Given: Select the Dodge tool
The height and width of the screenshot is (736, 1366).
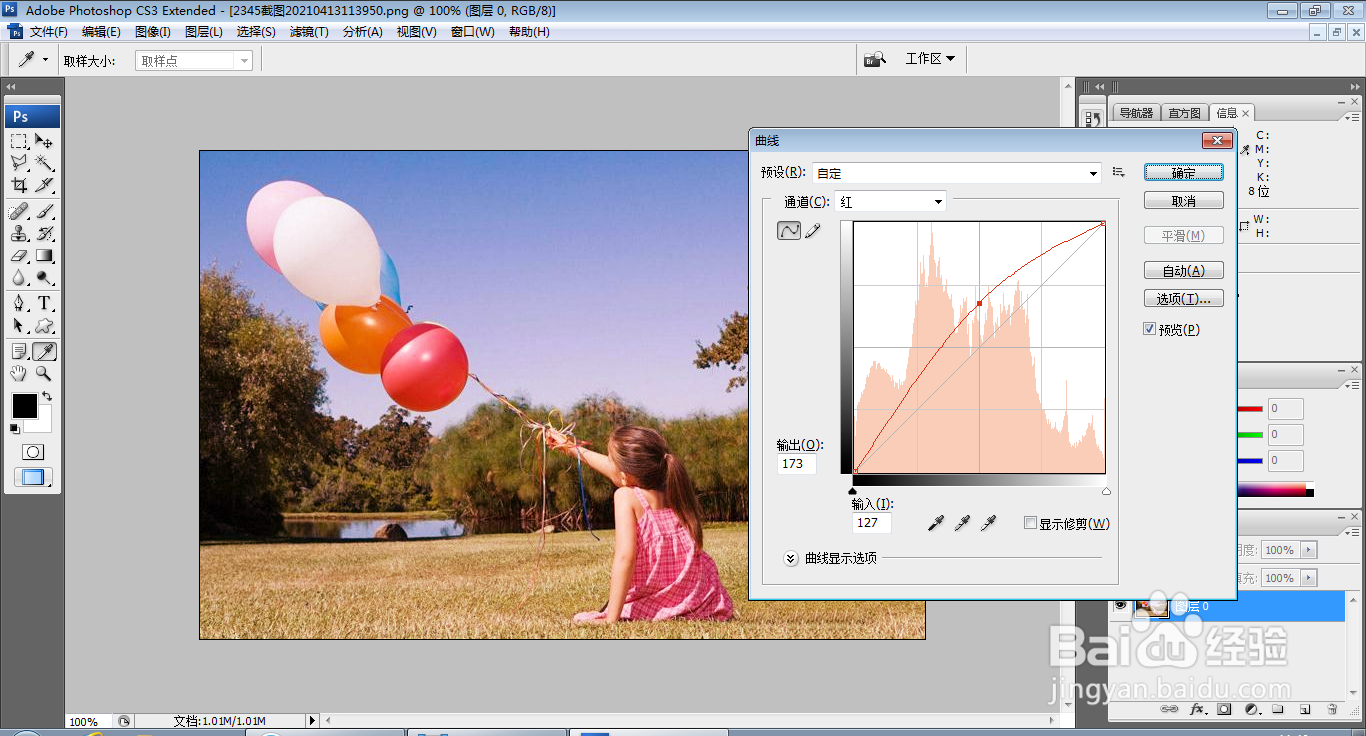Looking at the screenshot, I should pyautogui.click(x=44, y=277).
